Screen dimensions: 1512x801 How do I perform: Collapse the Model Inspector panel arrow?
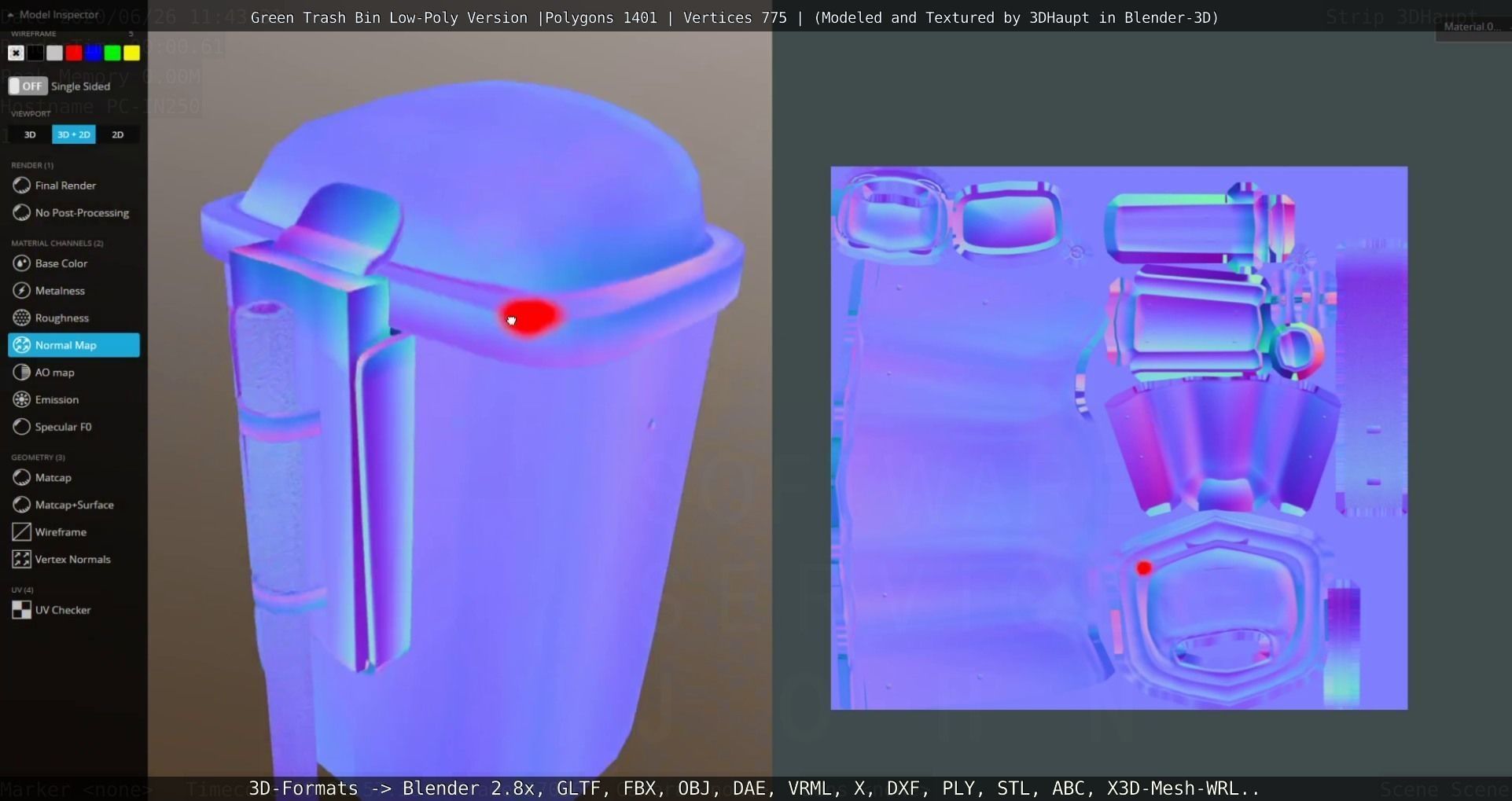tap(11, 15)
